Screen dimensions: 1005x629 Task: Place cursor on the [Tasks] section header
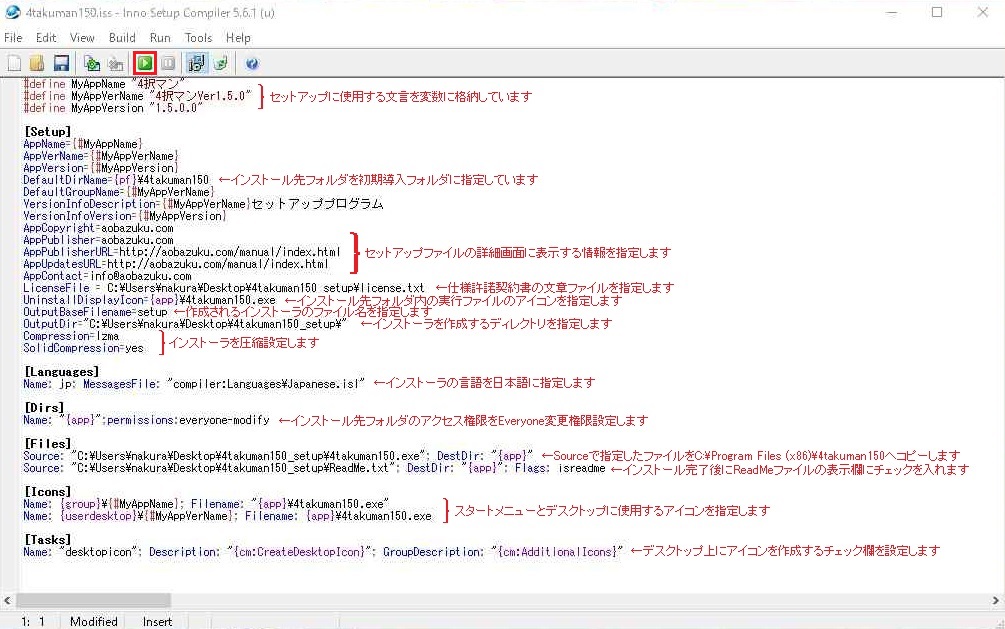[x=47, y=540]
